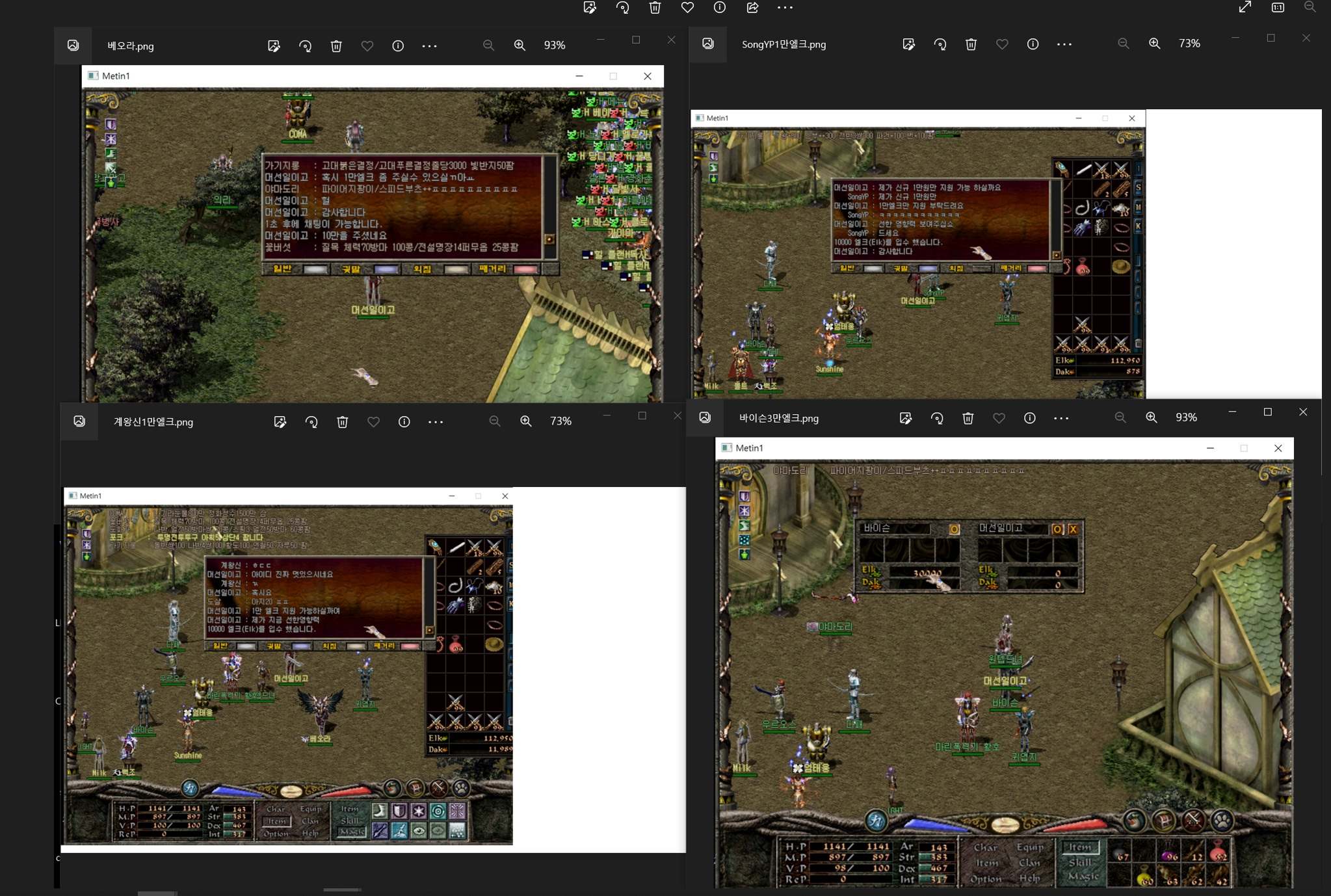Zoom in on the 바이손3만엘크.png image

(x=1152, y=417)
